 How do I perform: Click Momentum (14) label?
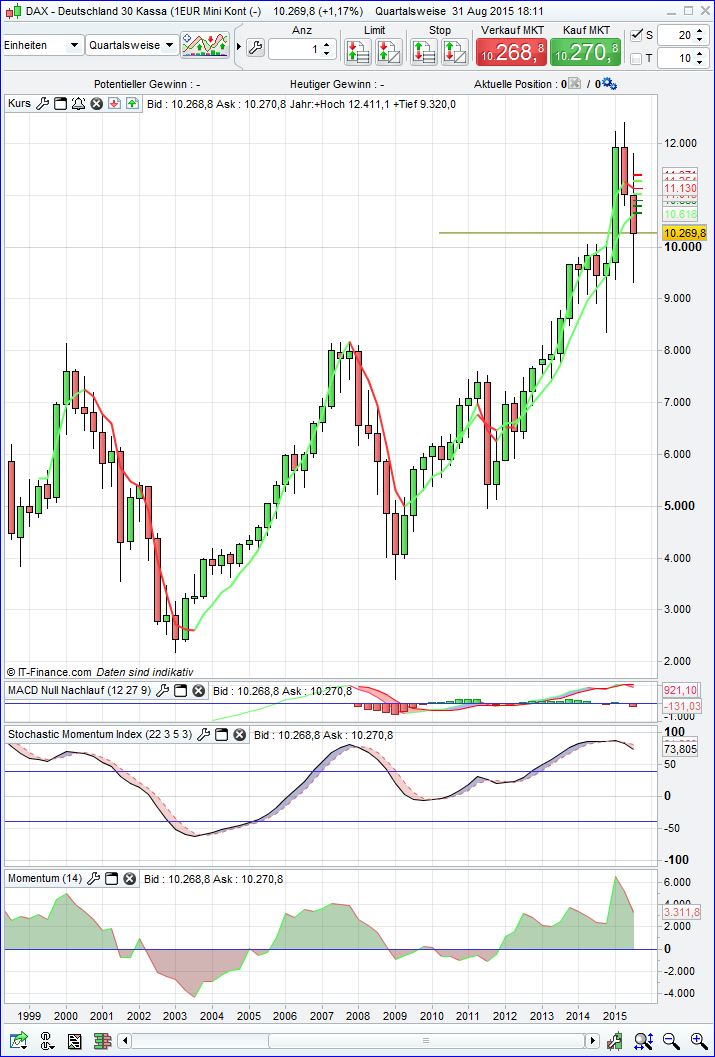[x=45, y=879]
